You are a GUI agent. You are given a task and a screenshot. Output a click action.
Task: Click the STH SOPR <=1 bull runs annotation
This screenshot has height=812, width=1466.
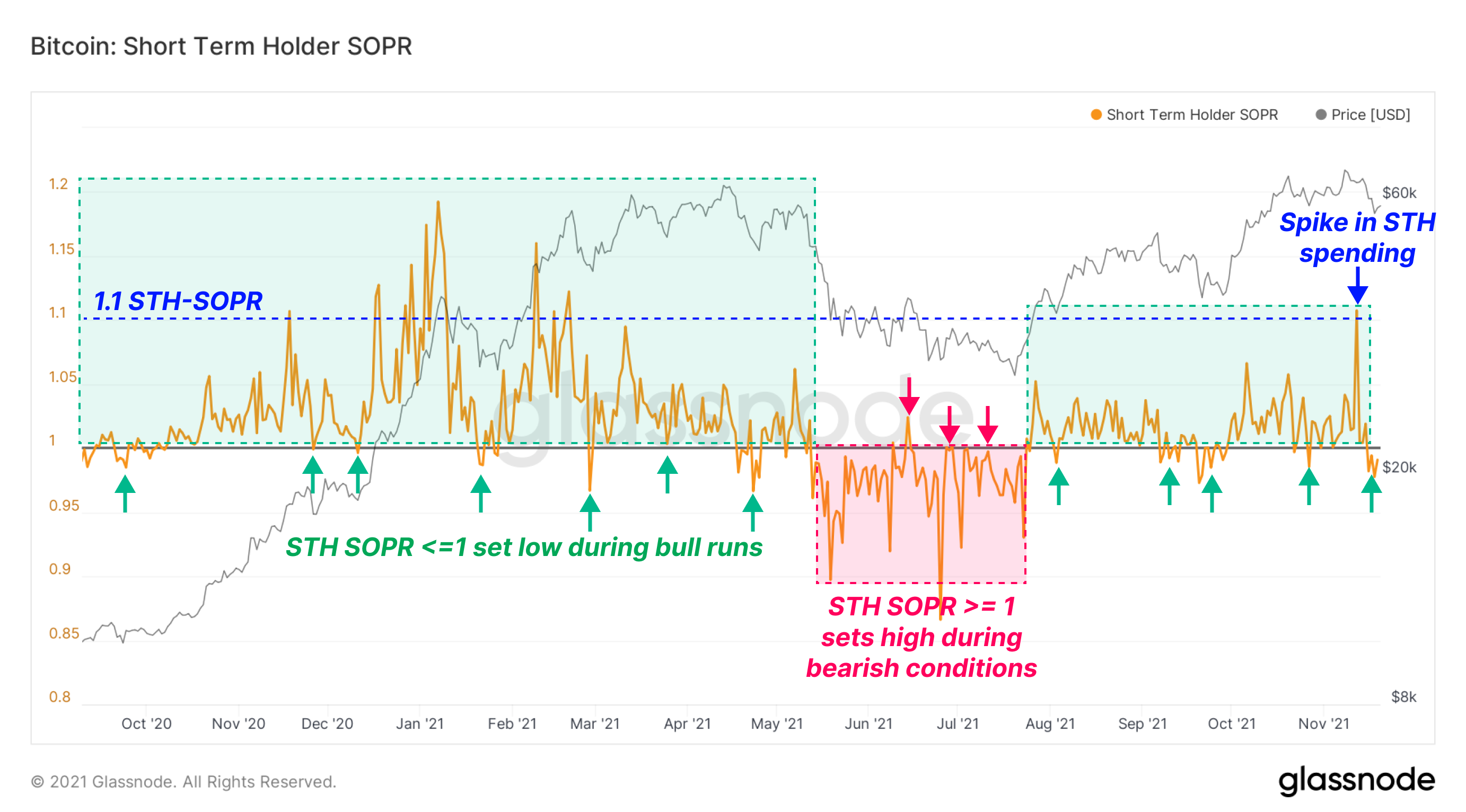click(x=524, y=548)
